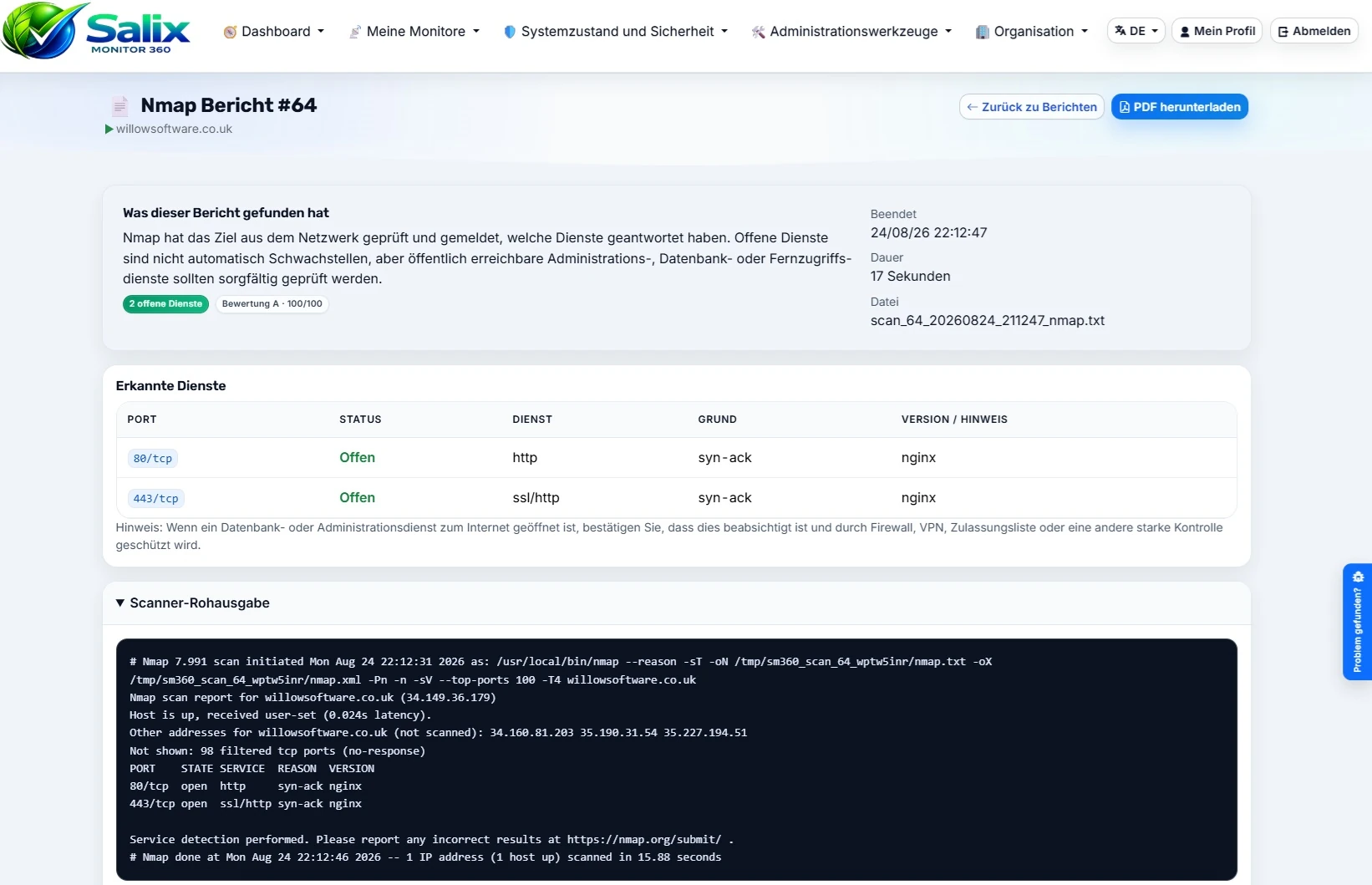Click the Salix Monitor 360 logo
The image size is (1372, 885).
point(96,31)
